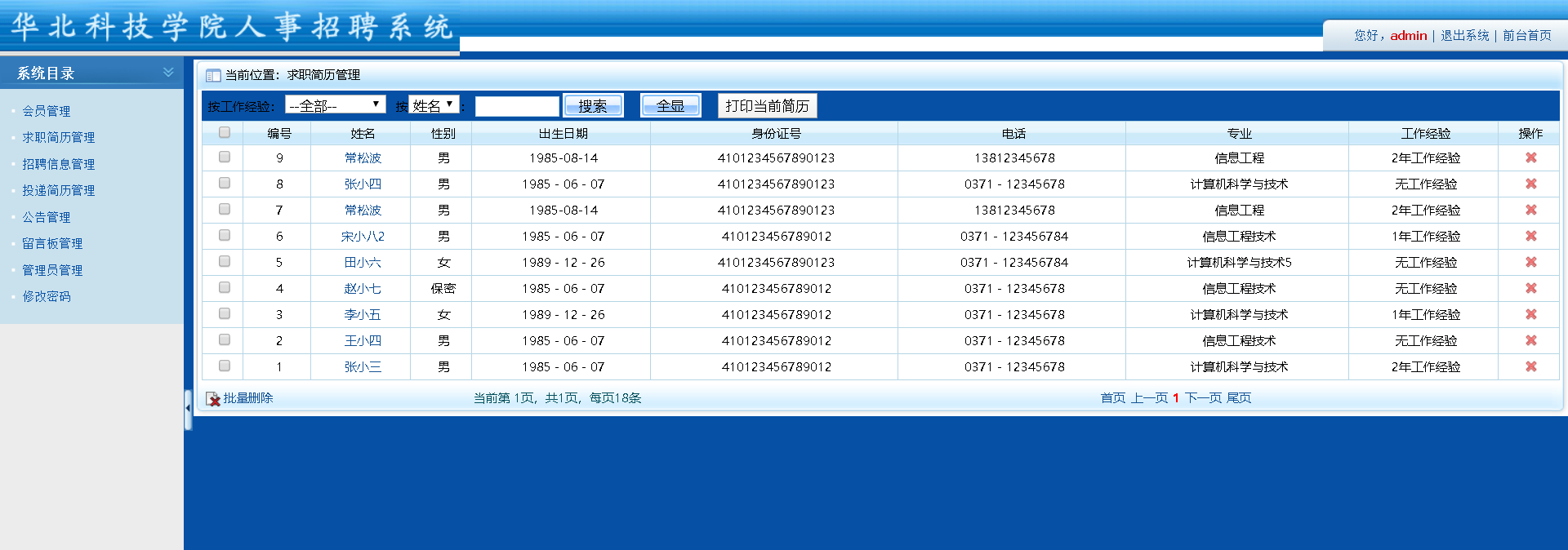Open 公告管理 menu item
Screen dimensions: 1568x550
tap(47, 217)
